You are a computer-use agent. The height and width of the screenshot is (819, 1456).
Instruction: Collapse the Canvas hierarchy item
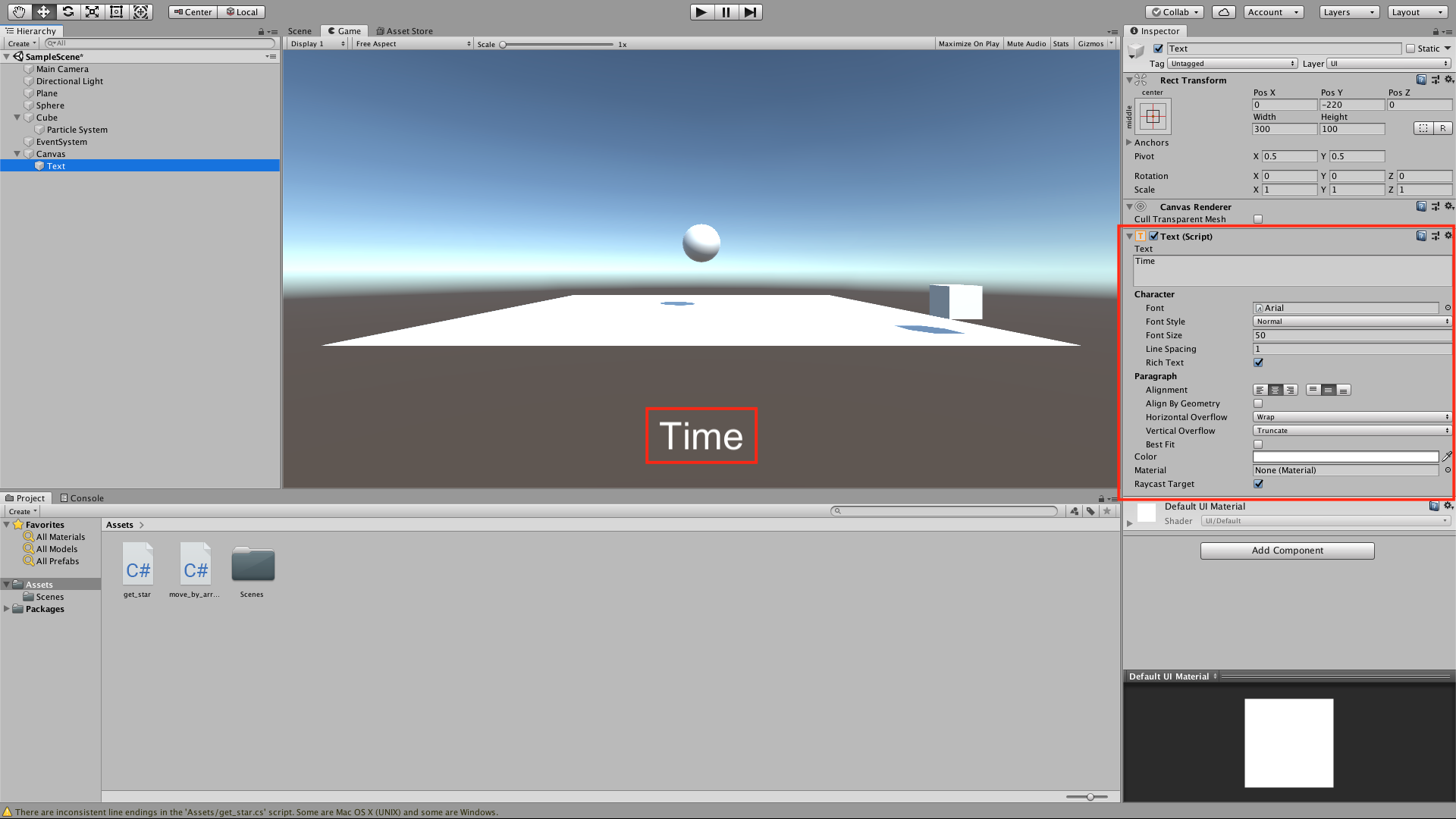[x=17, y=154]
